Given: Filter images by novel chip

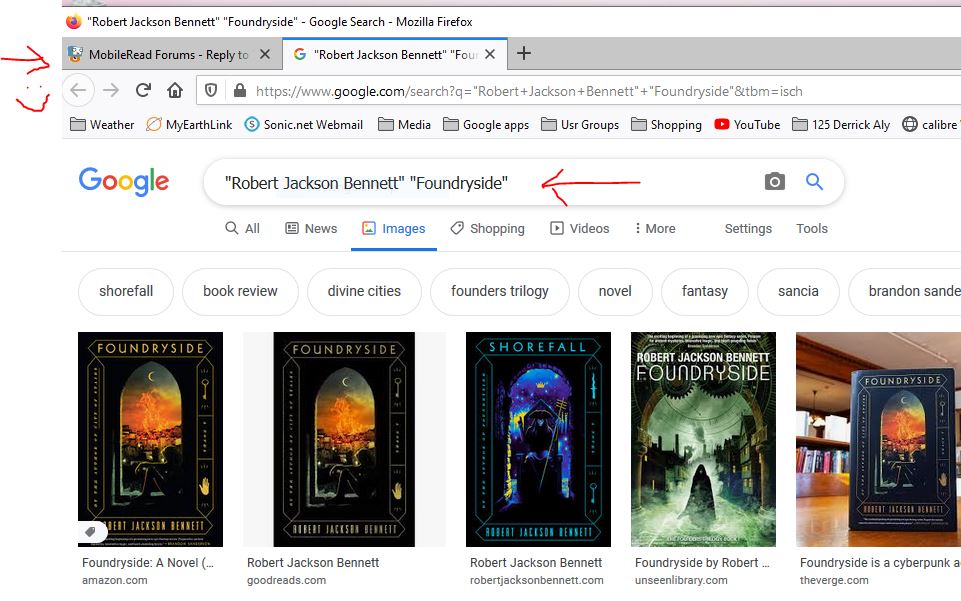Looking at the screenshot, I should 615,291.
